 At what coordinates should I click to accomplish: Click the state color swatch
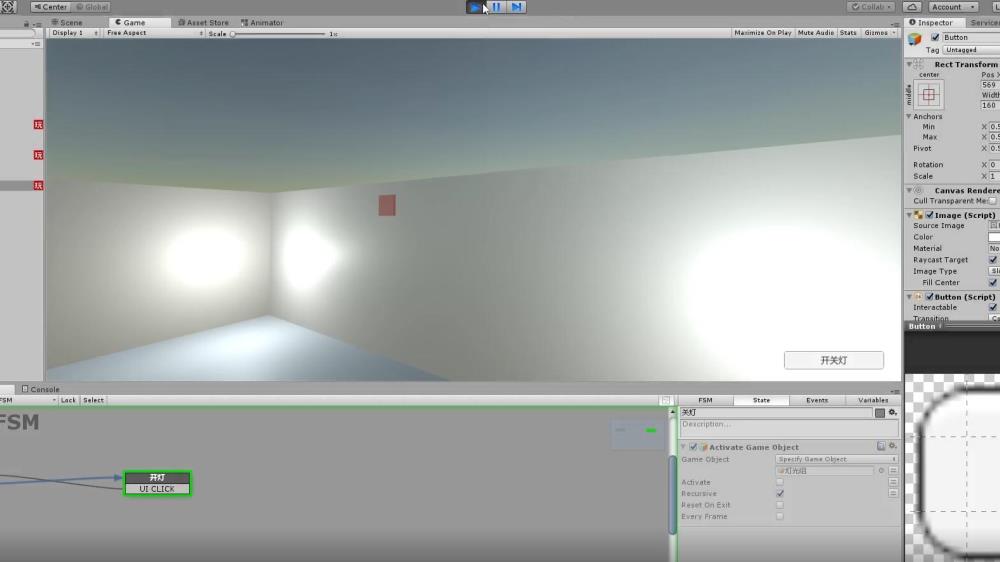tap(880, 413)
